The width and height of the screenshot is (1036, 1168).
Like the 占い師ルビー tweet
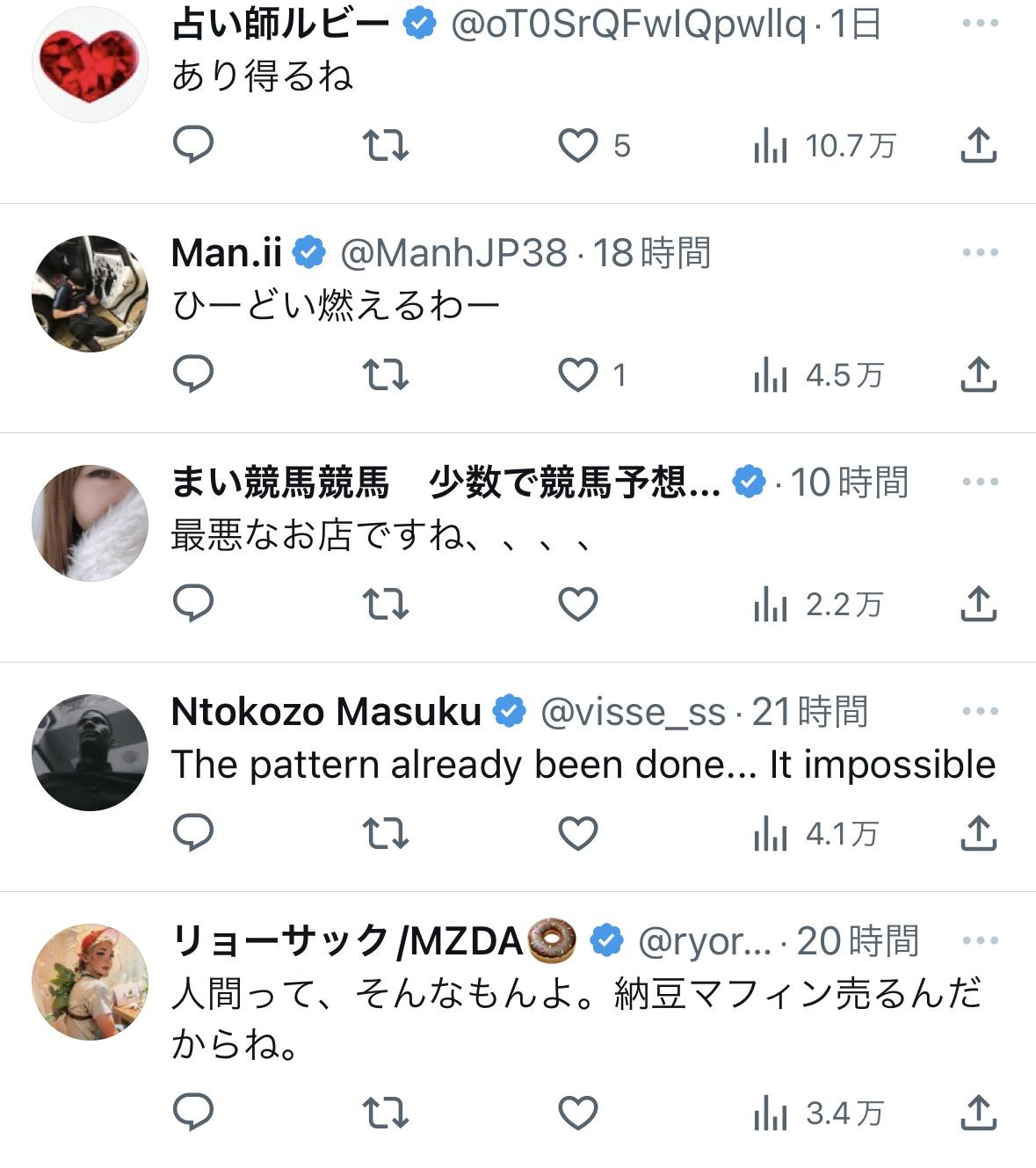(579, 146)
